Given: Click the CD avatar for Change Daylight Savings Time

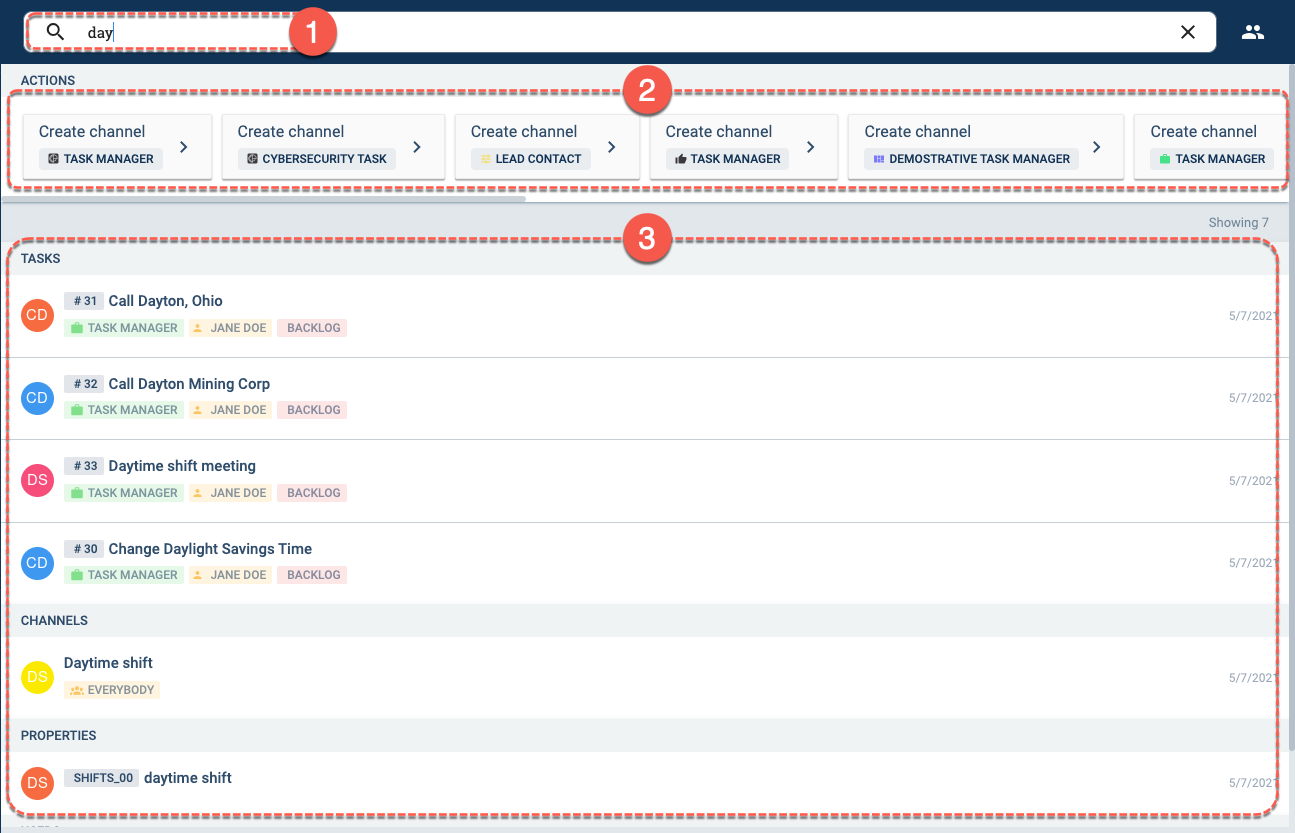Looking at the screenshot, I should tap(37, 562).
